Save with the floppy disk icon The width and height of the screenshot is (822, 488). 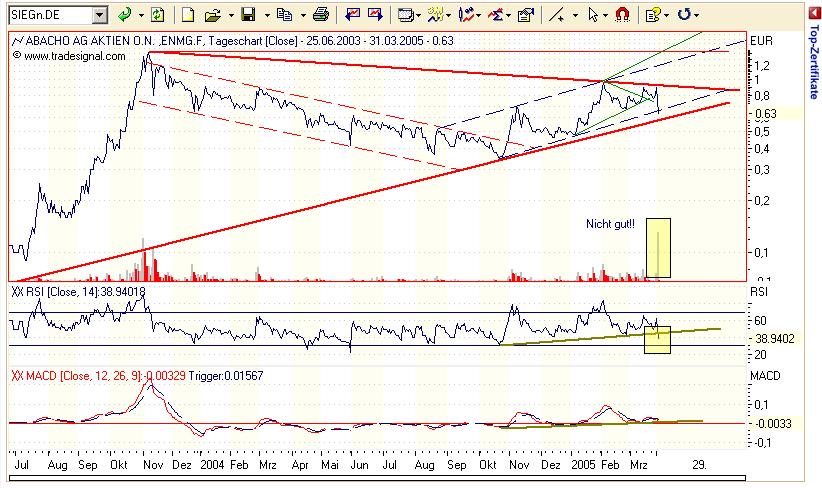click(248, 15)
